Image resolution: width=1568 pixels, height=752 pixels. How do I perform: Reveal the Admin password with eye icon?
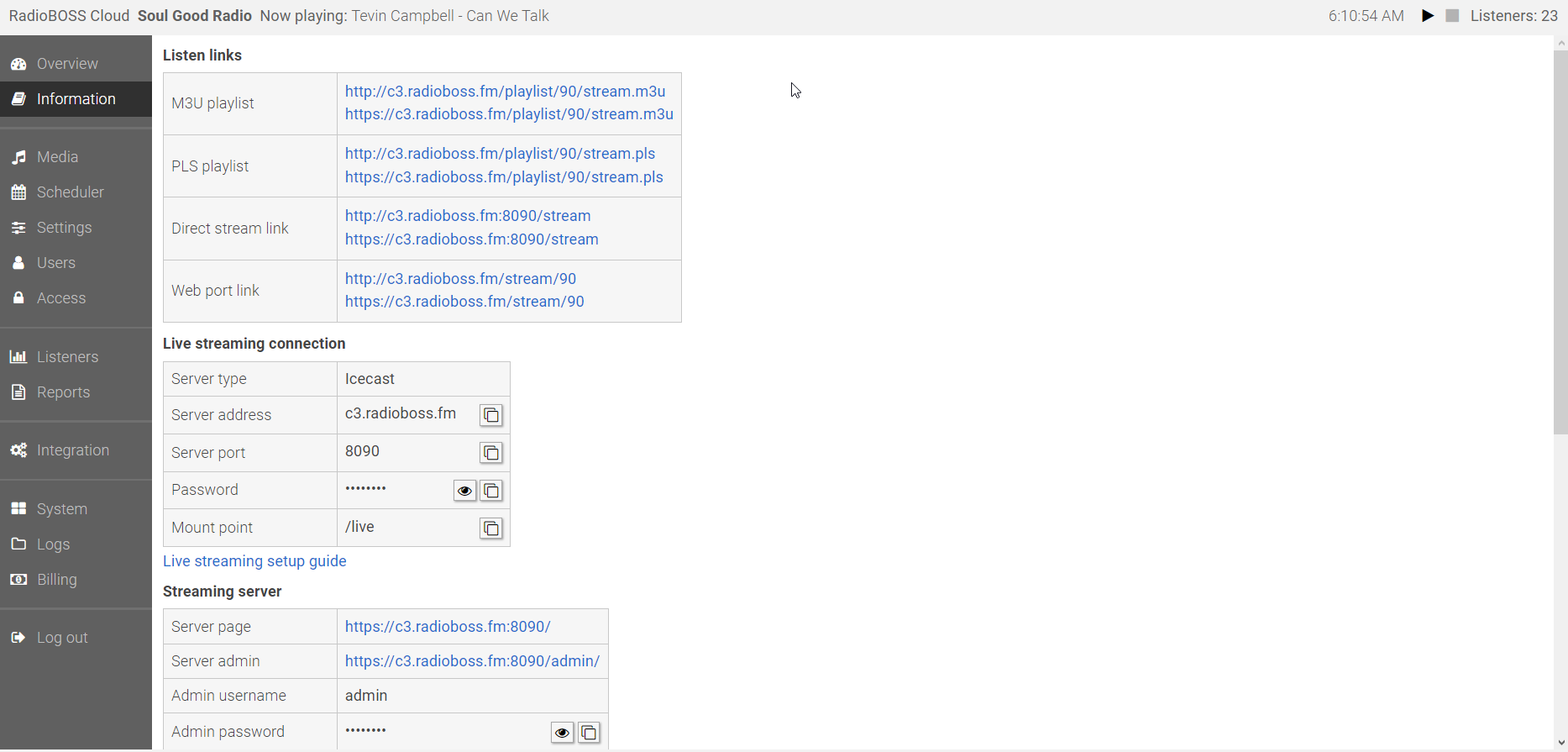[562, 733]
